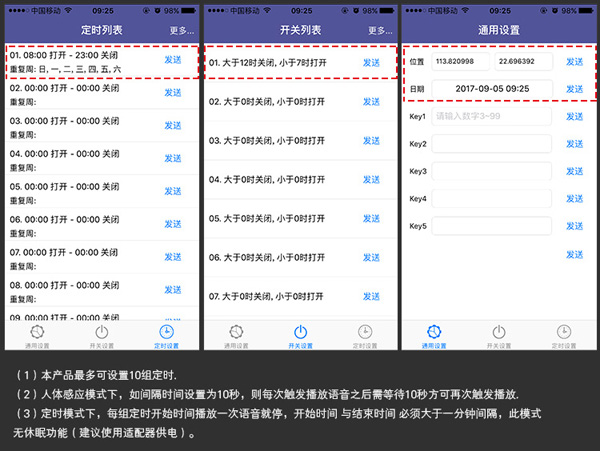Send switch rule 01 大于12时关闭
The image size is (600, 451).
(x=371, y=63)
